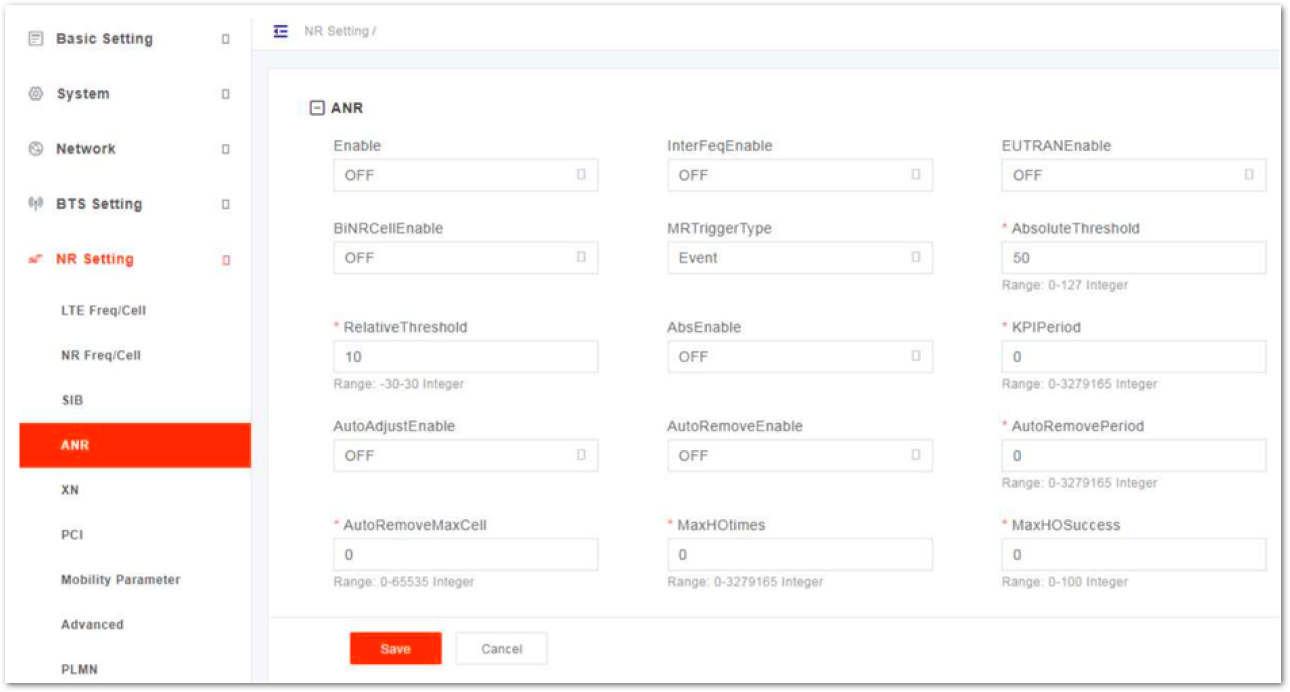Image resolution: width=1290 pixels, height=692 pixels.
Task: Click the NR Setting breadcrumb
Action: point(337,31)
